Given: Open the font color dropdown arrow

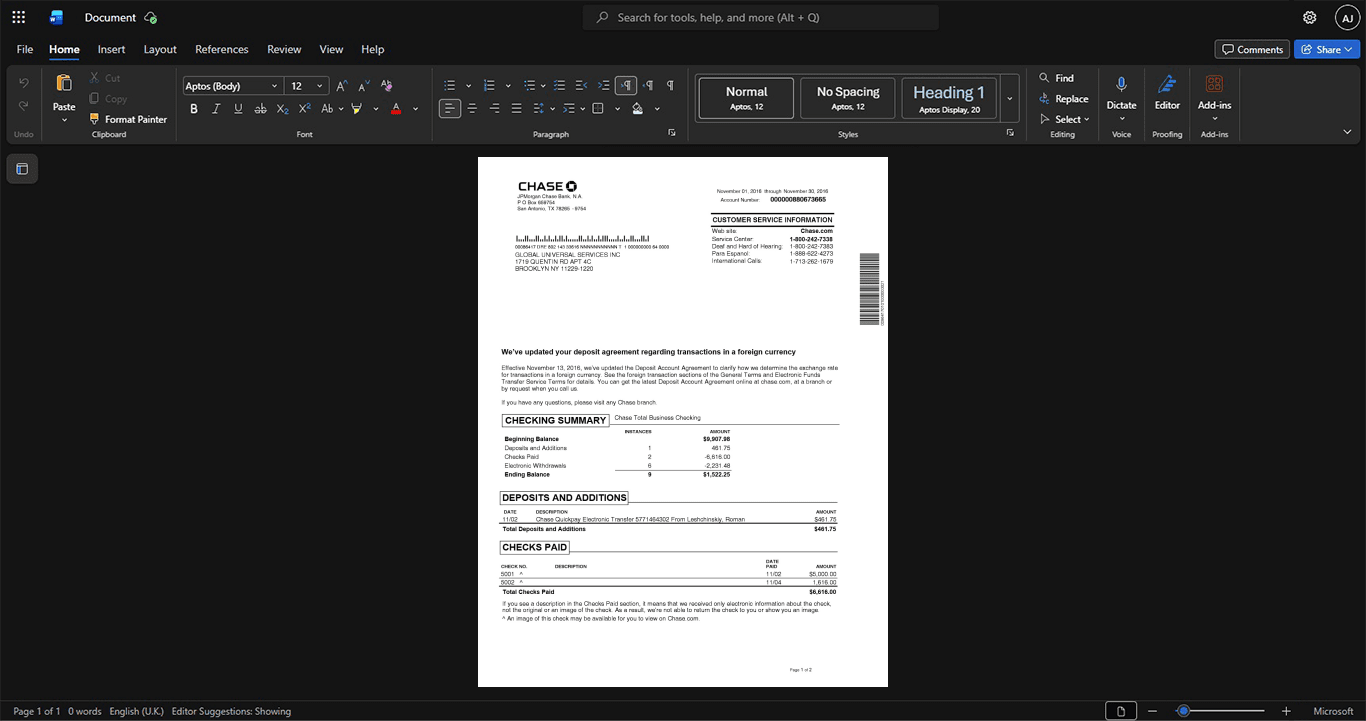Looking at the screenshot, I should click(415, 108).
